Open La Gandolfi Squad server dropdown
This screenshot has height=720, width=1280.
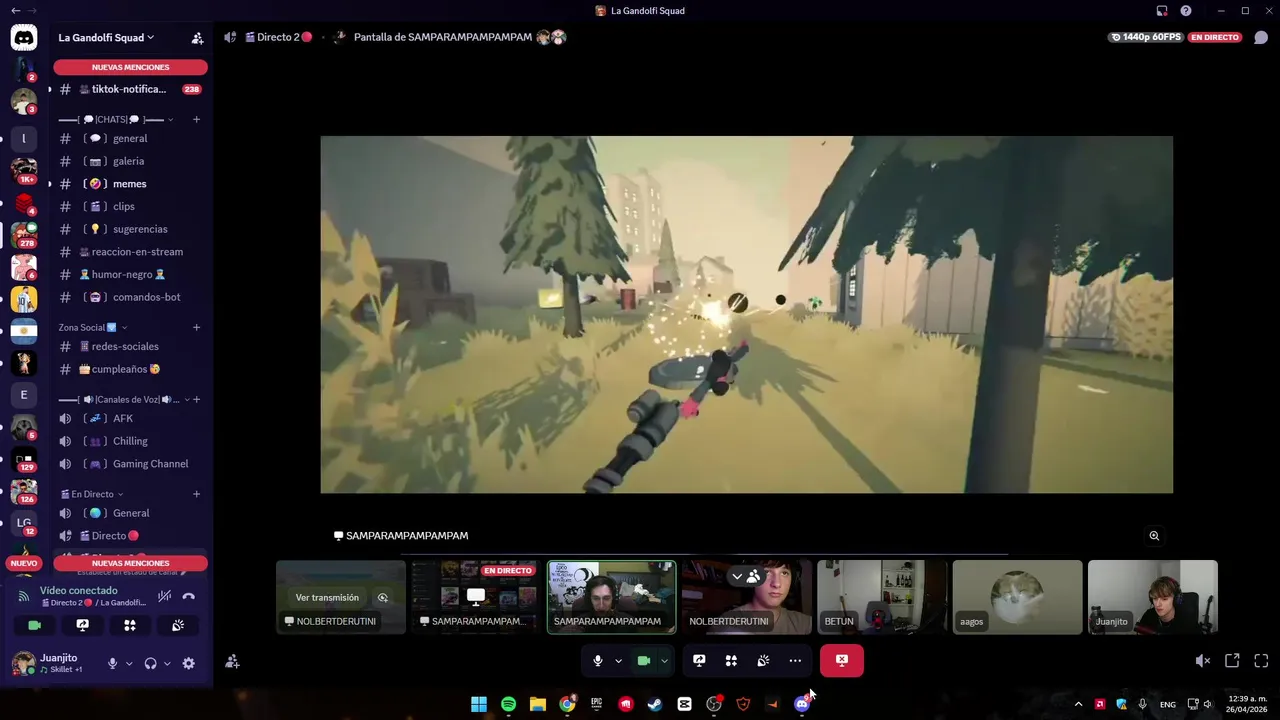click(106, 38)
